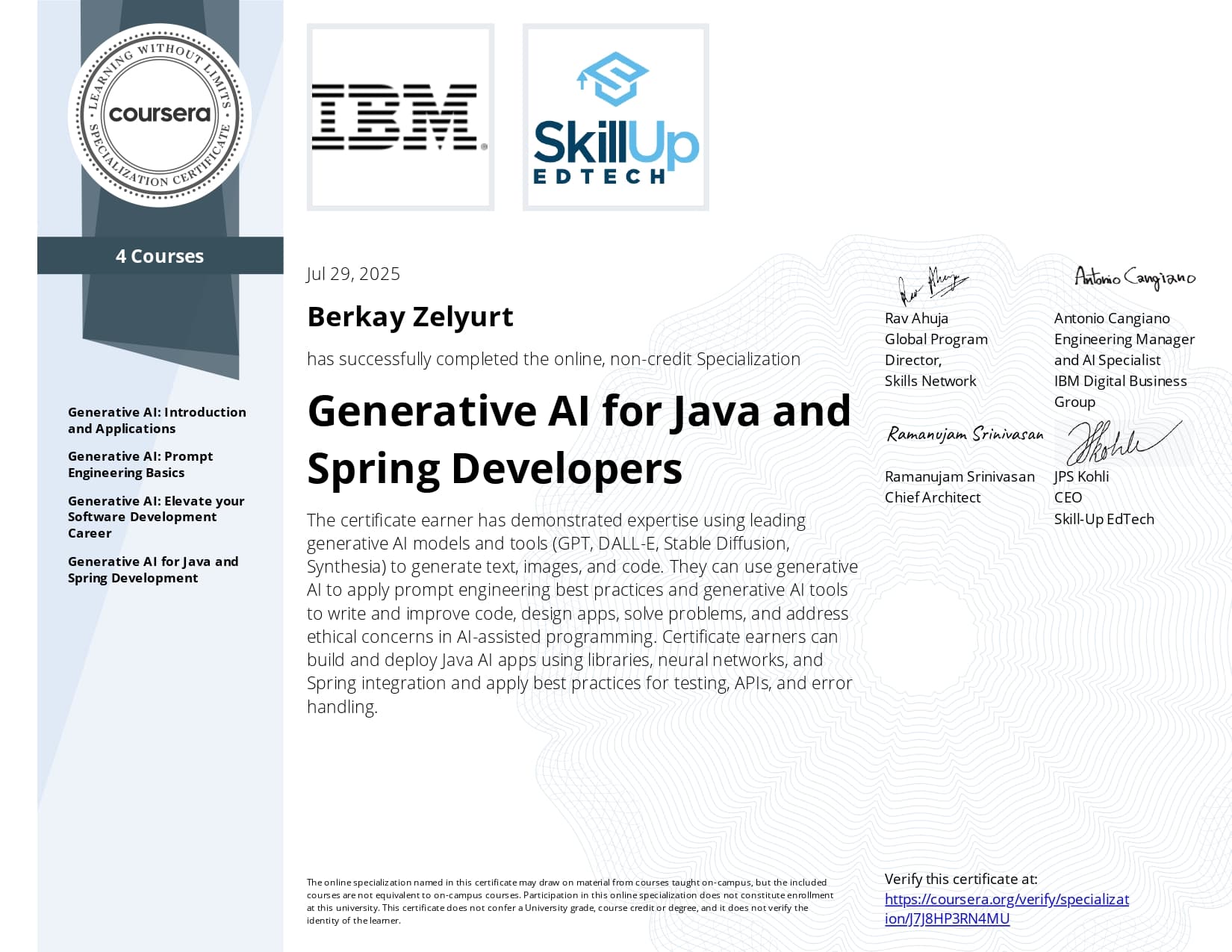Screen dimensions: 1232x952
Task: Click the title 'Generative AI for Java and Spring Developers'
Action: (579, 440)
